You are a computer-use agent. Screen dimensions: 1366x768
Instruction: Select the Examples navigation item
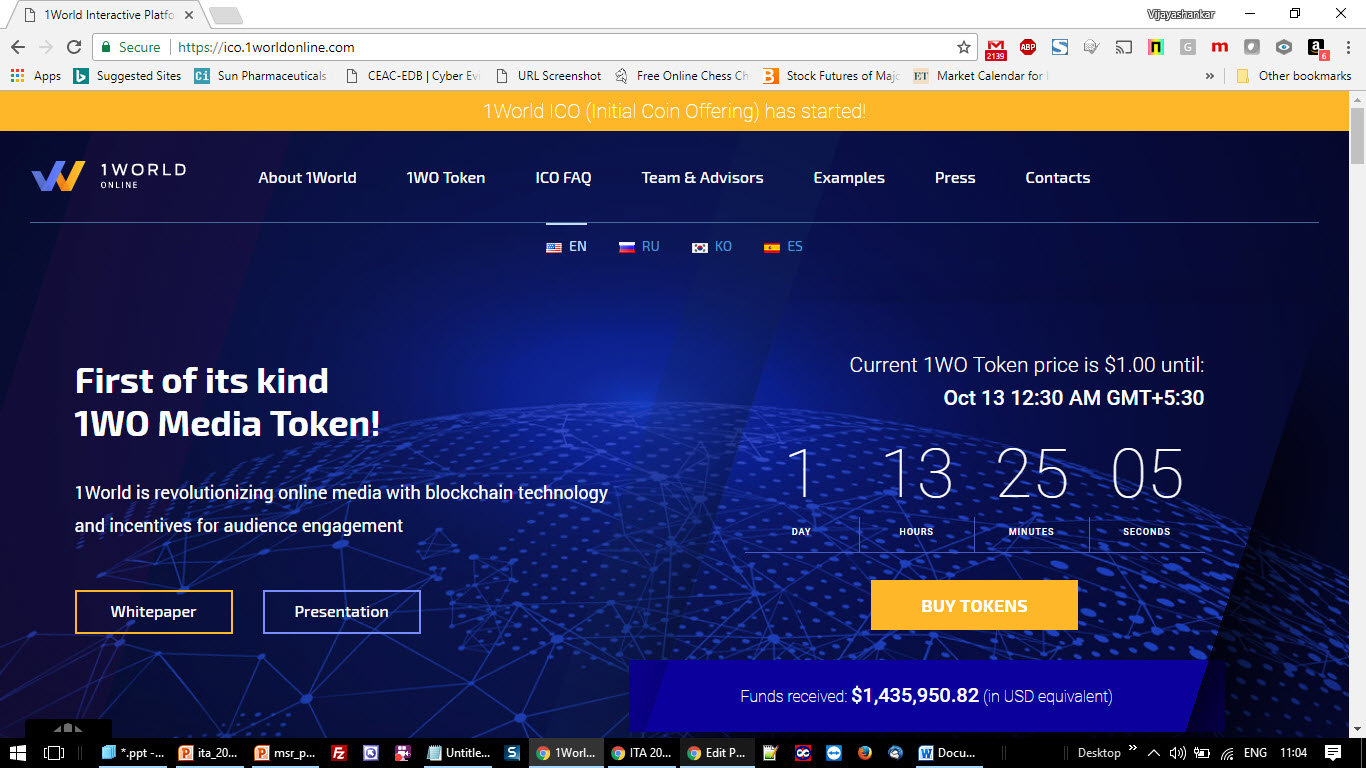pyautogui.click(x=849, y=178)
